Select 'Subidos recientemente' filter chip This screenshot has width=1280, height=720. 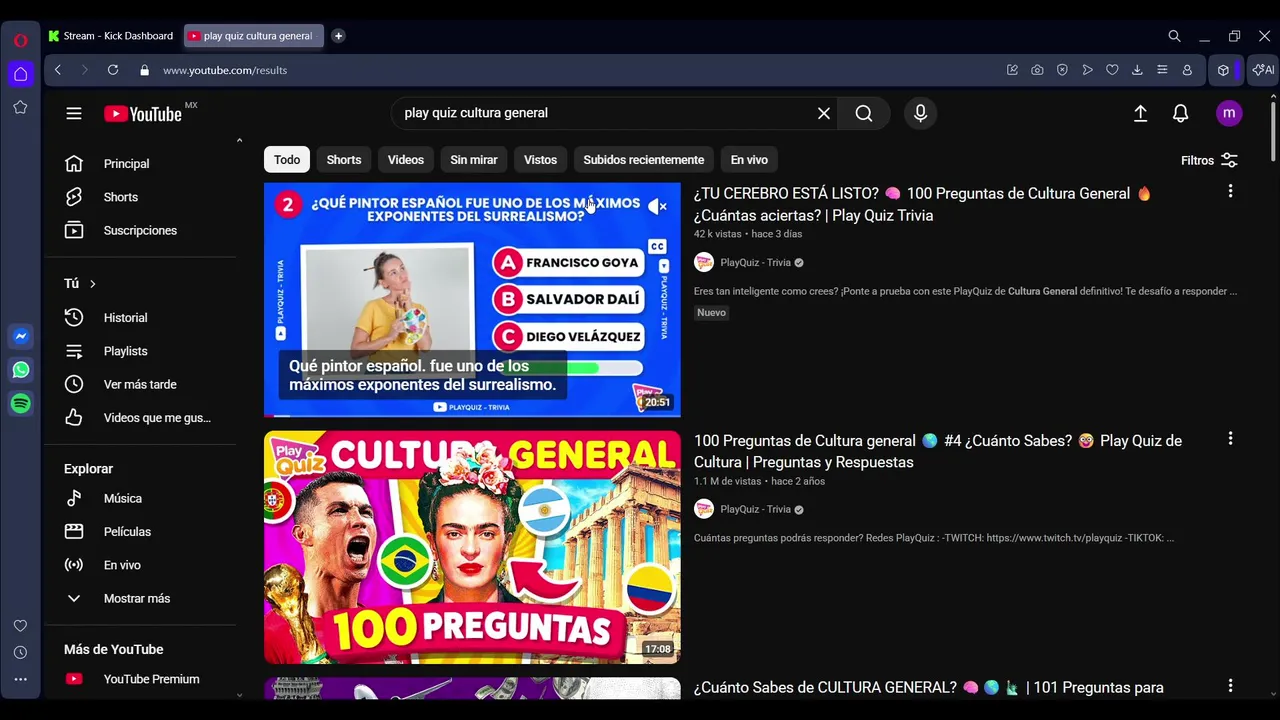tap(644, 160)
